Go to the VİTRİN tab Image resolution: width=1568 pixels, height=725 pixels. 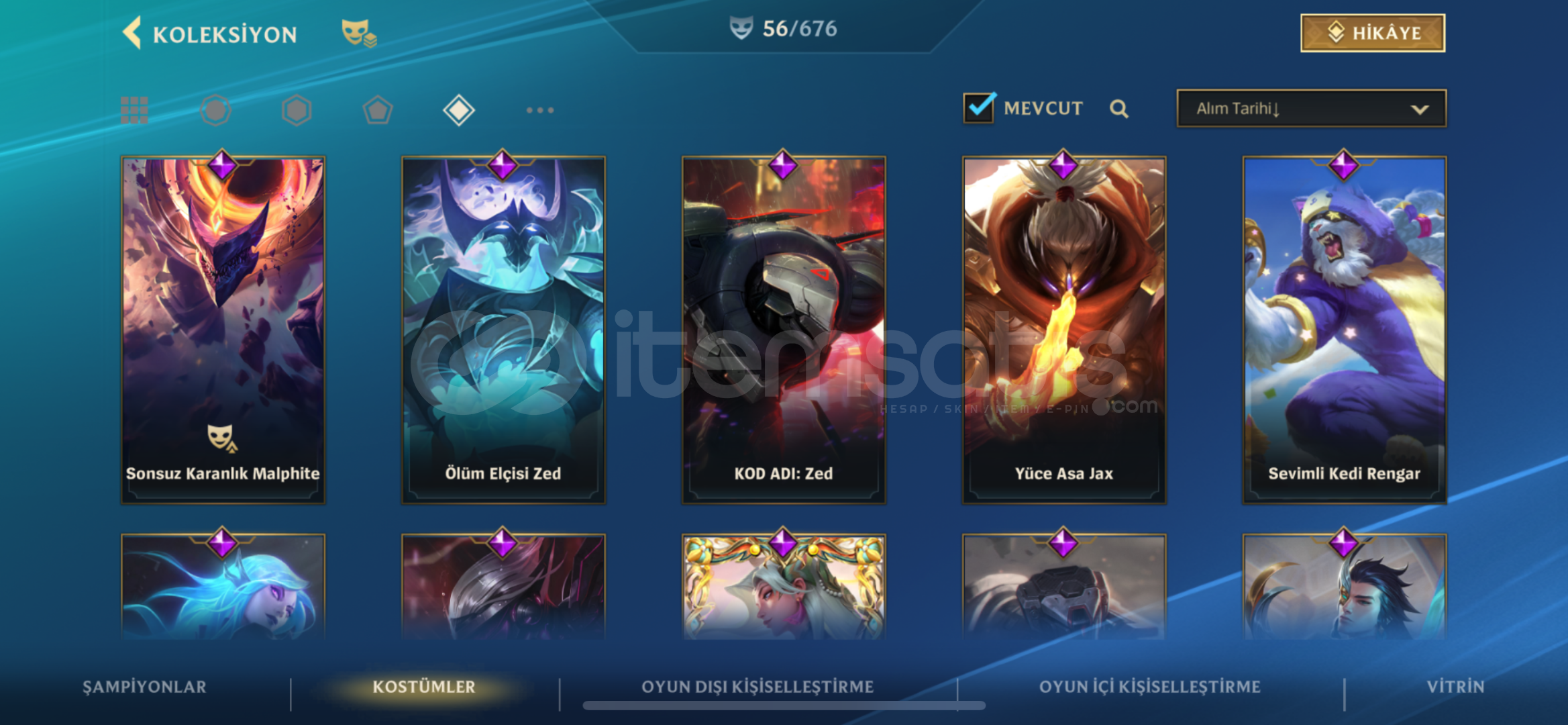point(1455,687)
